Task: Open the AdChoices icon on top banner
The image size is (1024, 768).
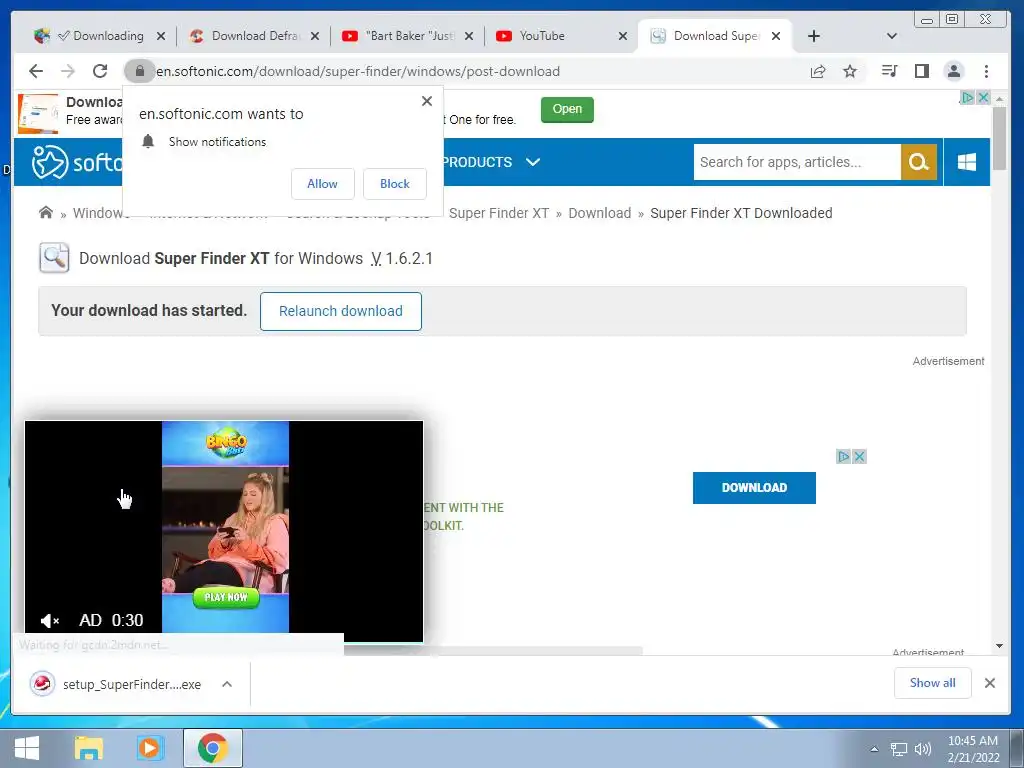Action: pyautogui.click(x=967, y=98)
